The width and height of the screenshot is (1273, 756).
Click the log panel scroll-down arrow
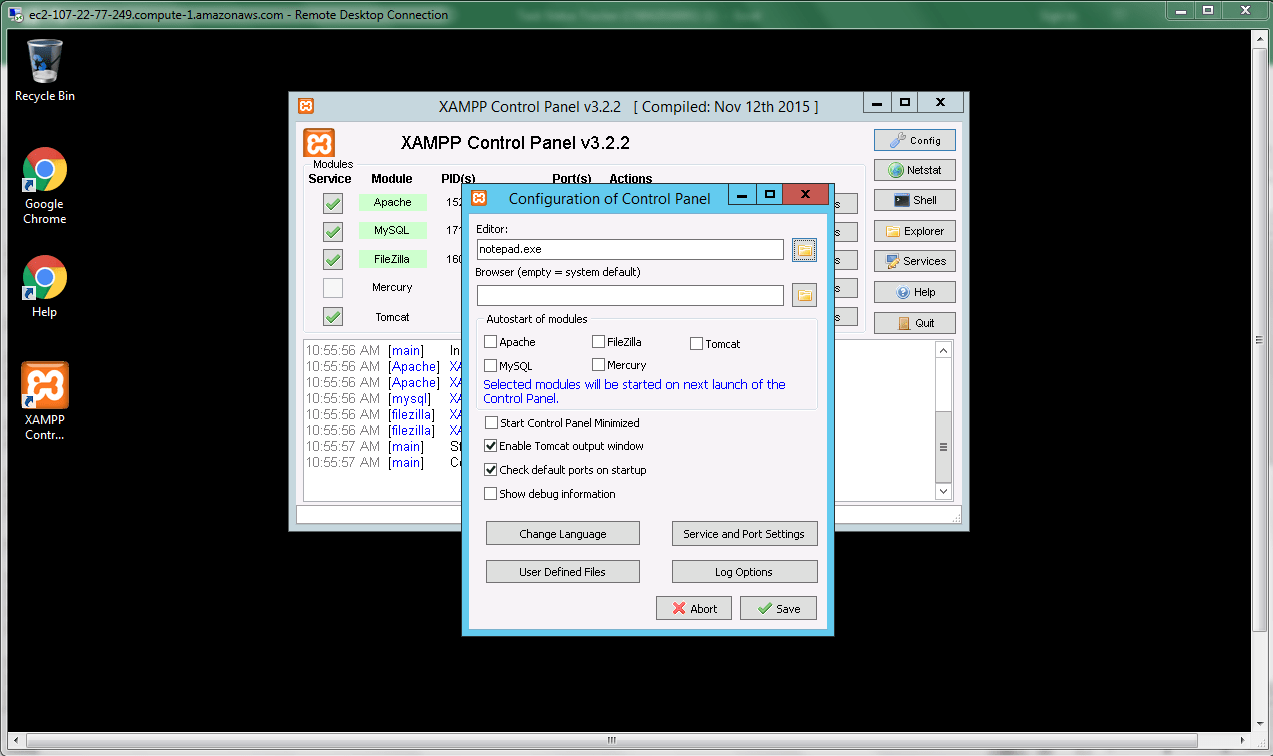(943, 492)
